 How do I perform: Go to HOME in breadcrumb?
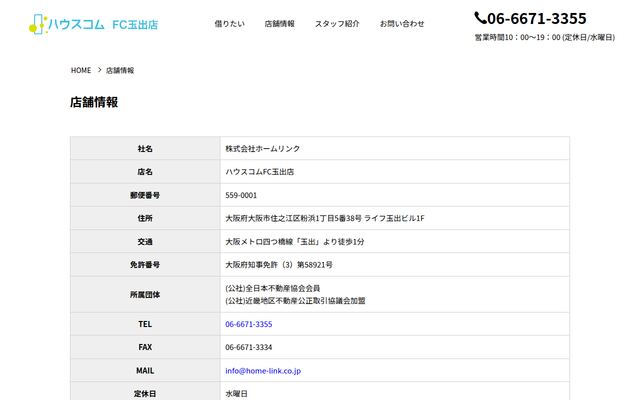(x=81, y=70)
